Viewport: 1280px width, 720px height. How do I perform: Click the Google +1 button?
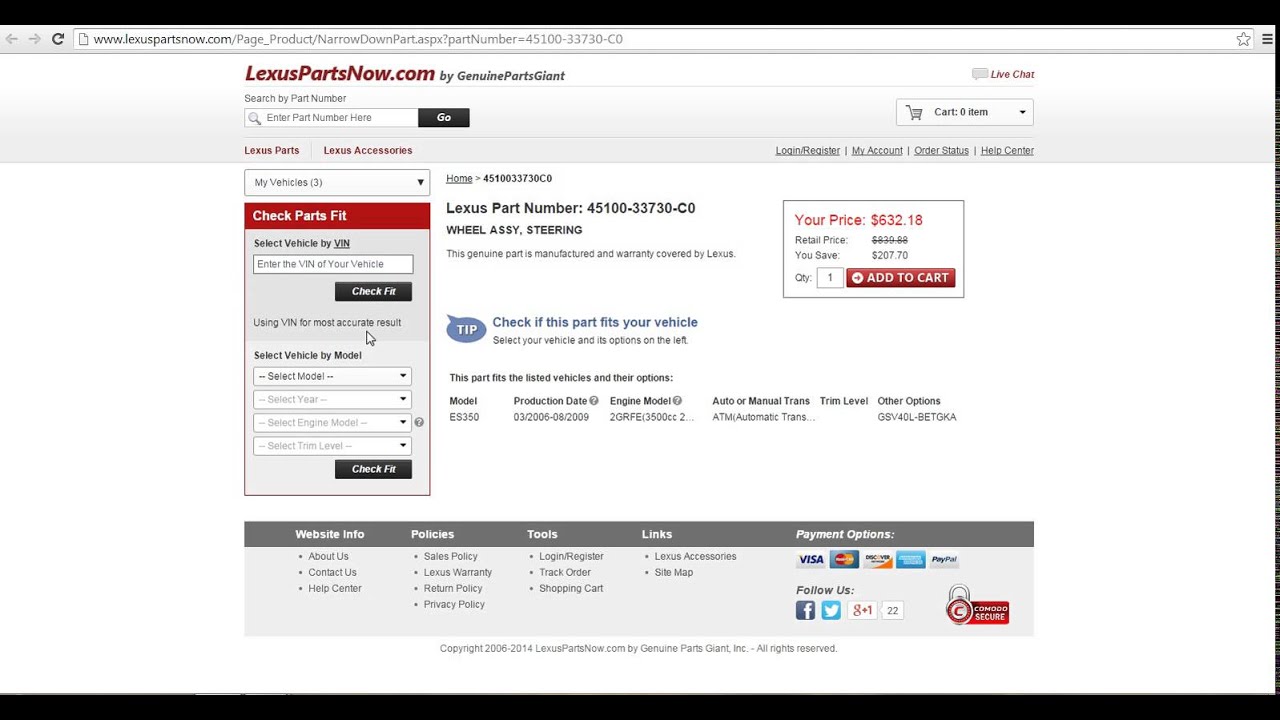coord(862,610)
